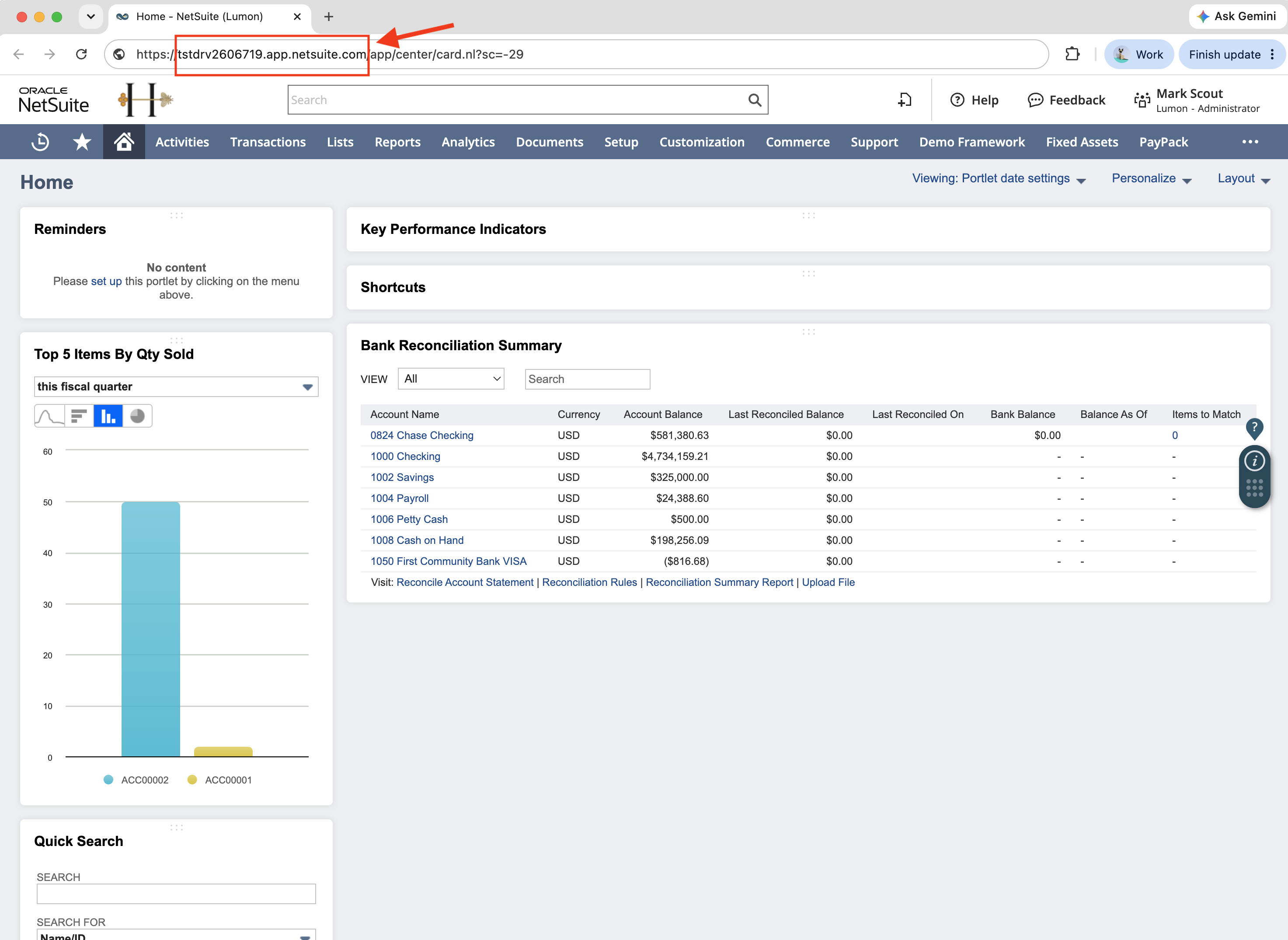Open the Shortcuts star icon
1288x940 pixels.
point(82,142)
